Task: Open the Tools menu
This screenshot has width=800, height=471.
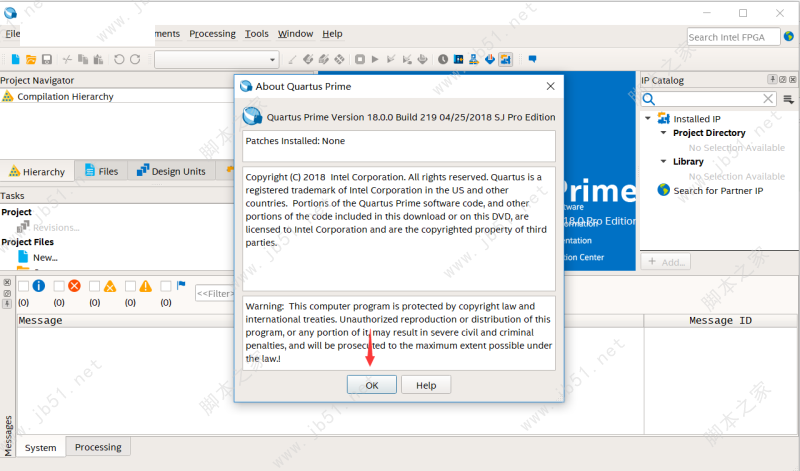Action: [256, 34]
